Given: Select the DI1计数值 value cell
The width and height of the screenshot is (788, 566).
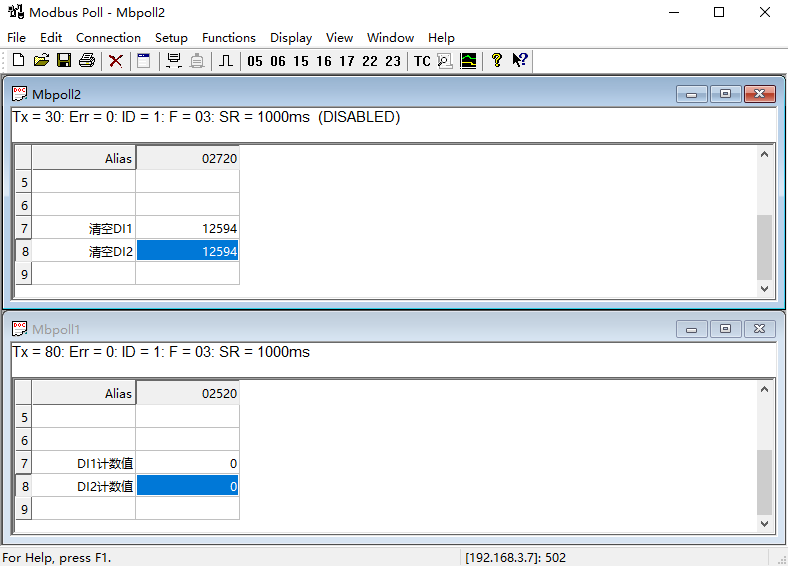Looking at the screenshot, I should click(188, 463).
